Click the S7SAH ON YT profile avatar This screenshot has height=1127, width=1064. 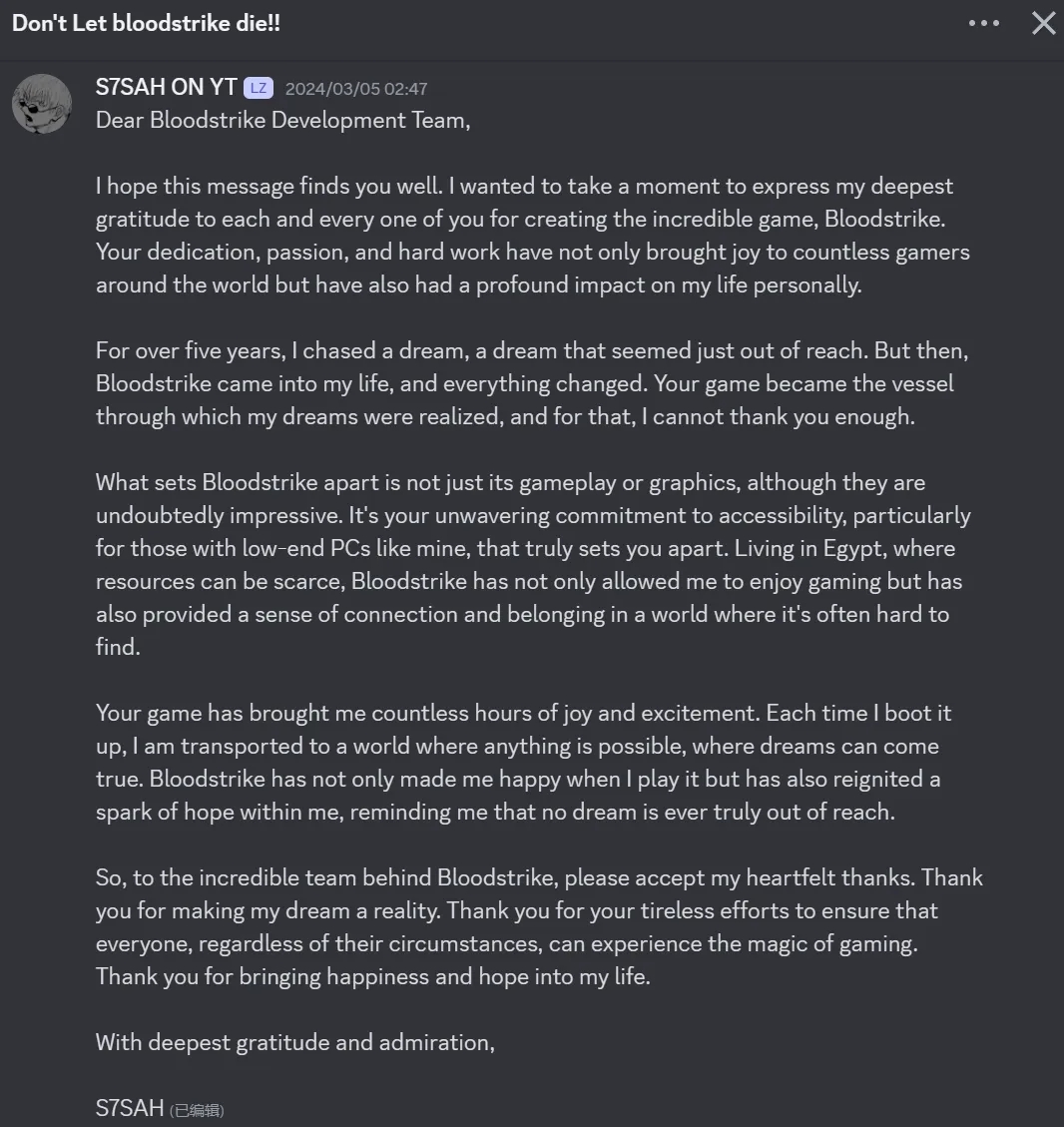tap(42, 103)
